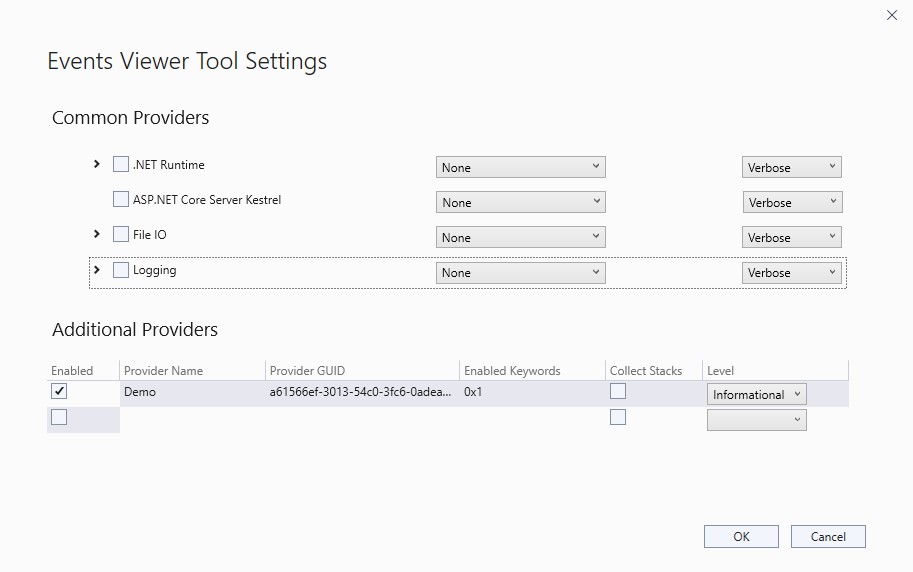Tick the File IO provider checkbox
Viewport: 913px width, 572px height.
(x=121, y=234)
